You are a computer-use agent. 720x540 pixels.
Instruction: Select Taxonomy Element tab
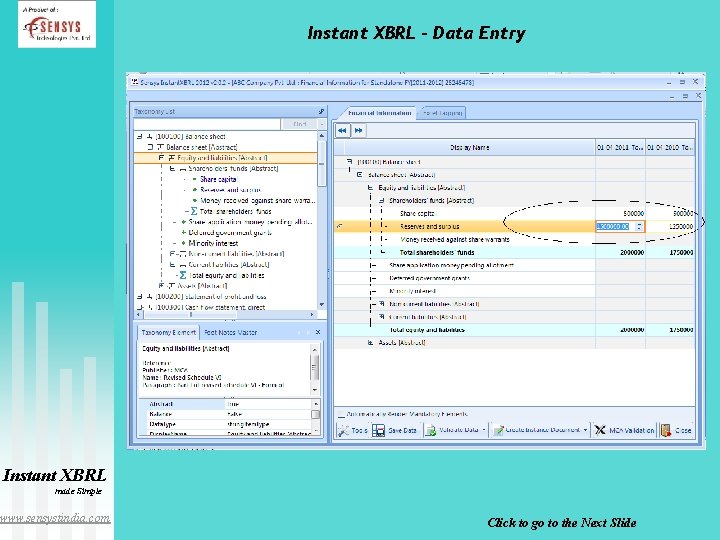coord(169,332)
